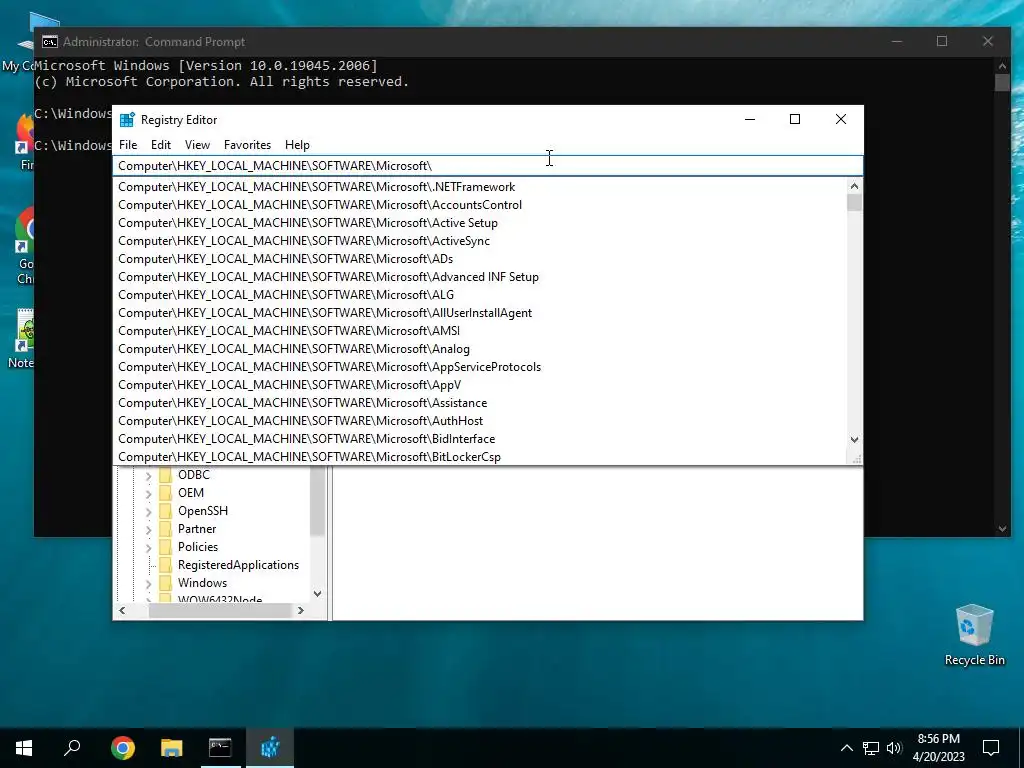Minimize the Registry Editor window
Viewport: 1024px width, 768px height.
click(750, 120)
